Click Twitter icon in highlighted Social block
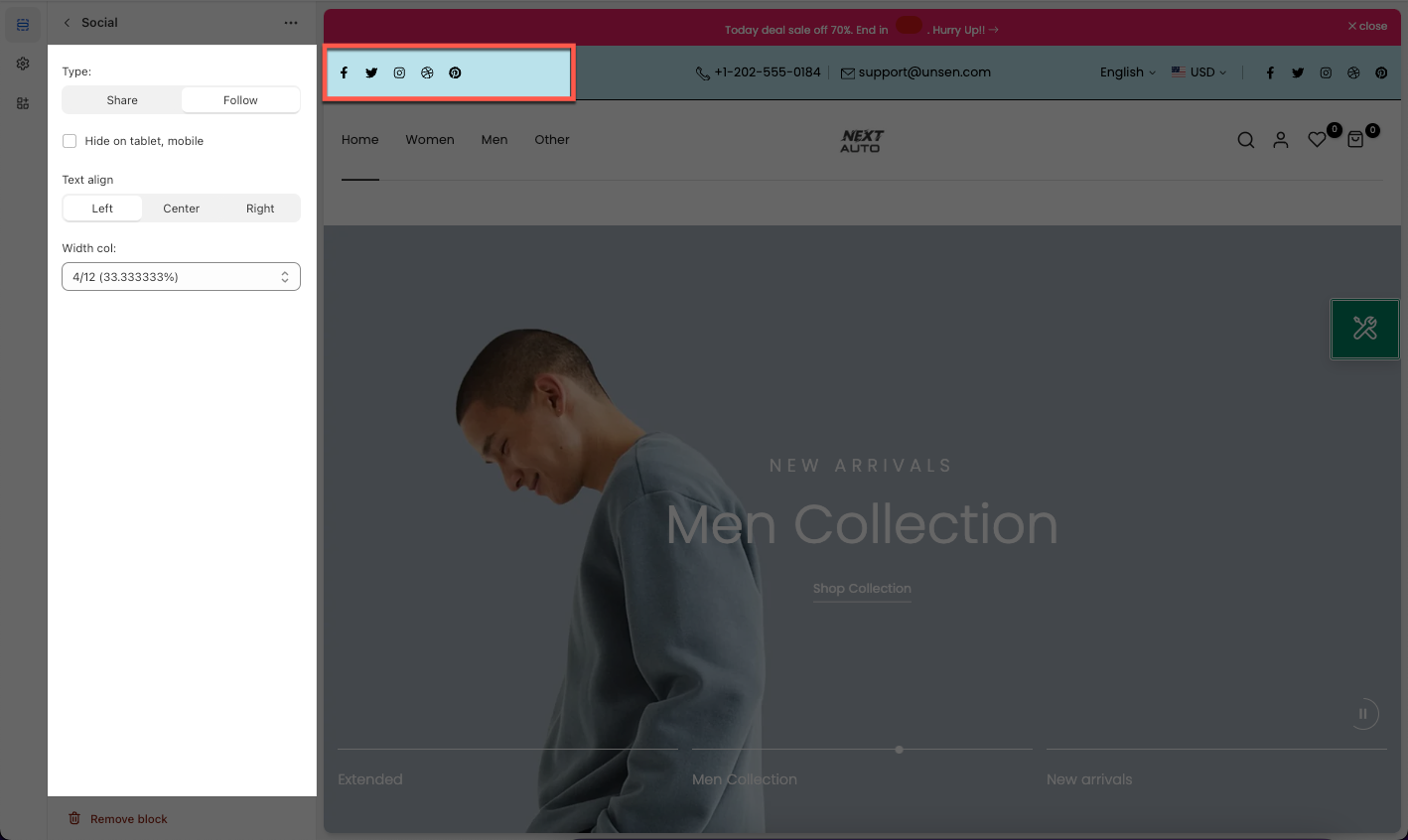 371,72
